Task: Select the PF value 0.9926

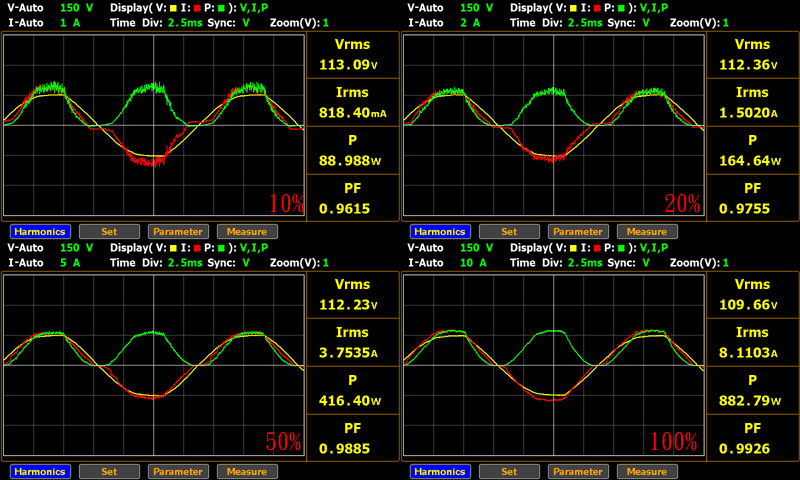Action: (744, 448)
